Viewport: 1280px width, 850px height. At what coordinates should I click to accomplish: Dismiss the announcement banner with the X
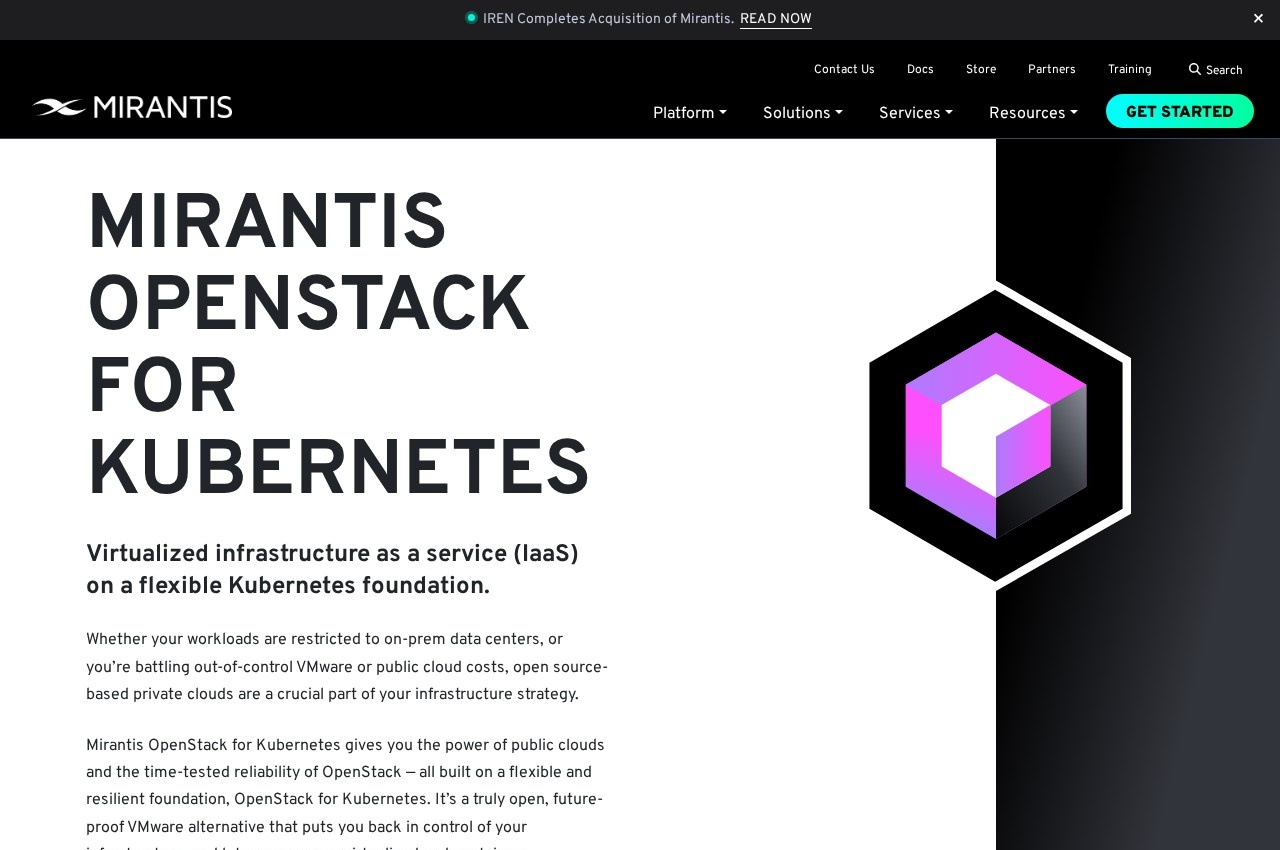(x=1258, y=19)
